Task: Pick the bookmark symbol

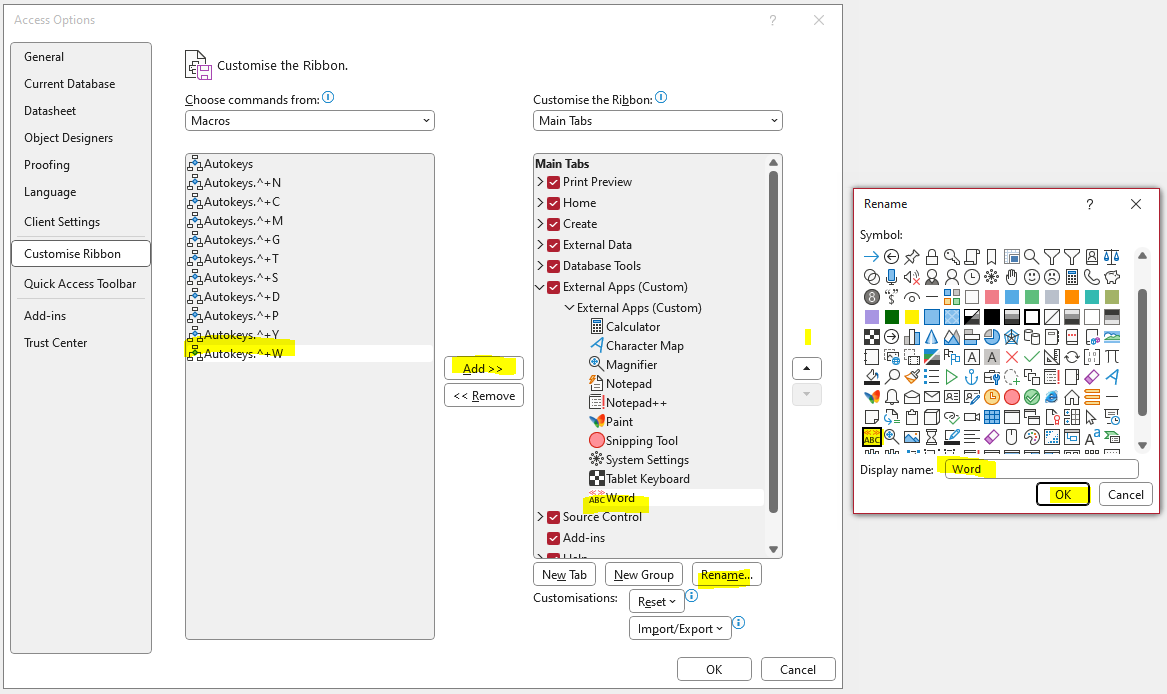Action: point(992,257)
